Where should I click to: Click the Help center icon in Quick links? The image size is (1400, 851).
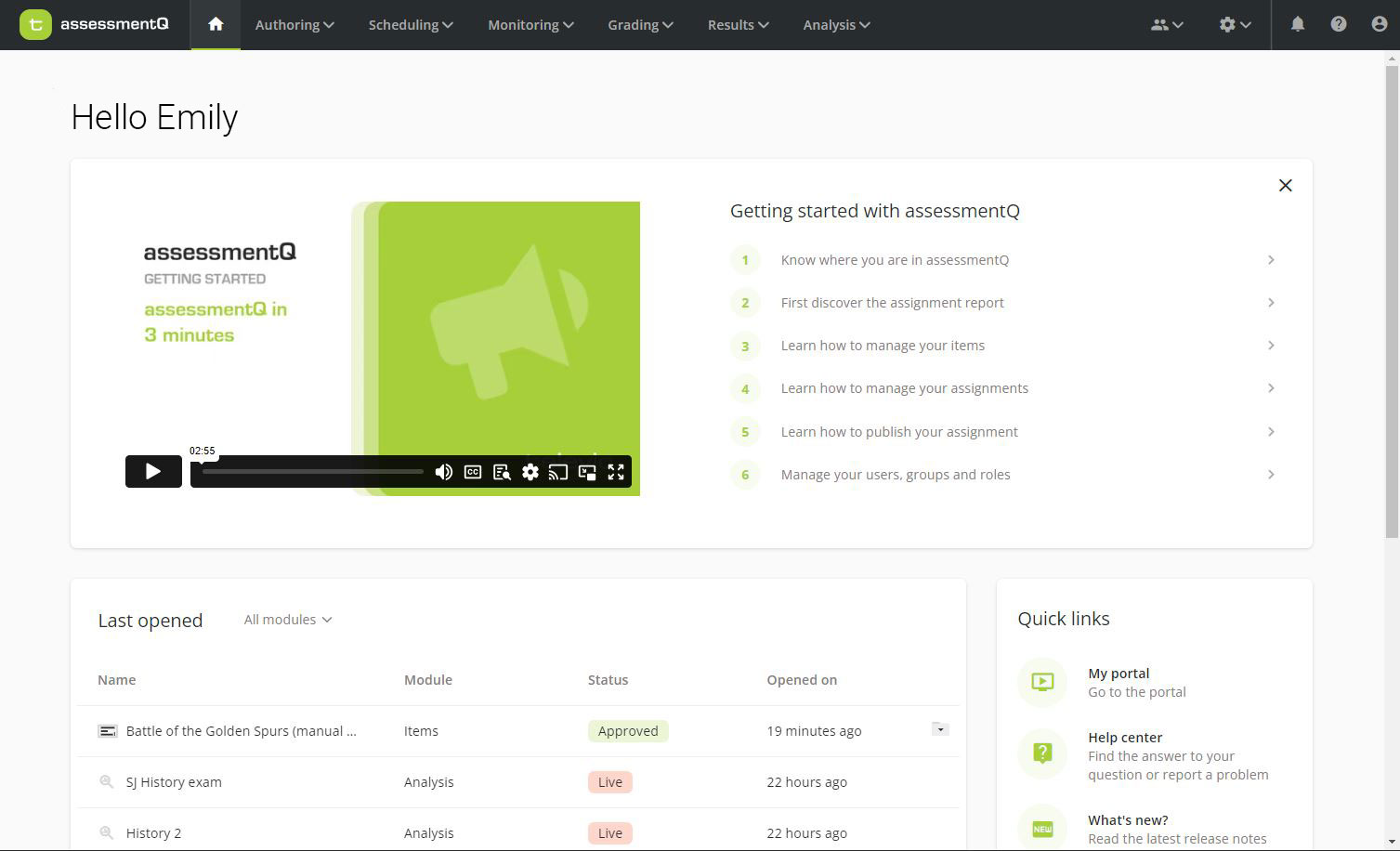click(1042, 753)
